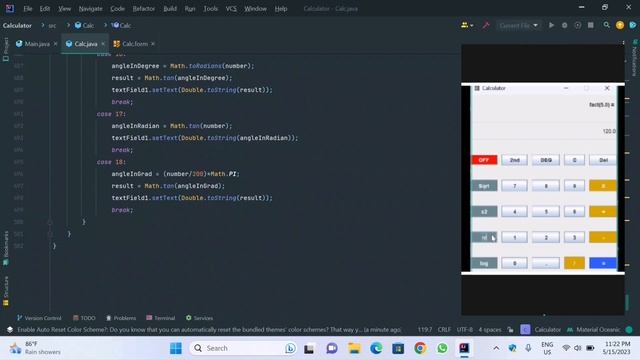Open the File menu
640x360 pixels.
[x=28, y=9]
